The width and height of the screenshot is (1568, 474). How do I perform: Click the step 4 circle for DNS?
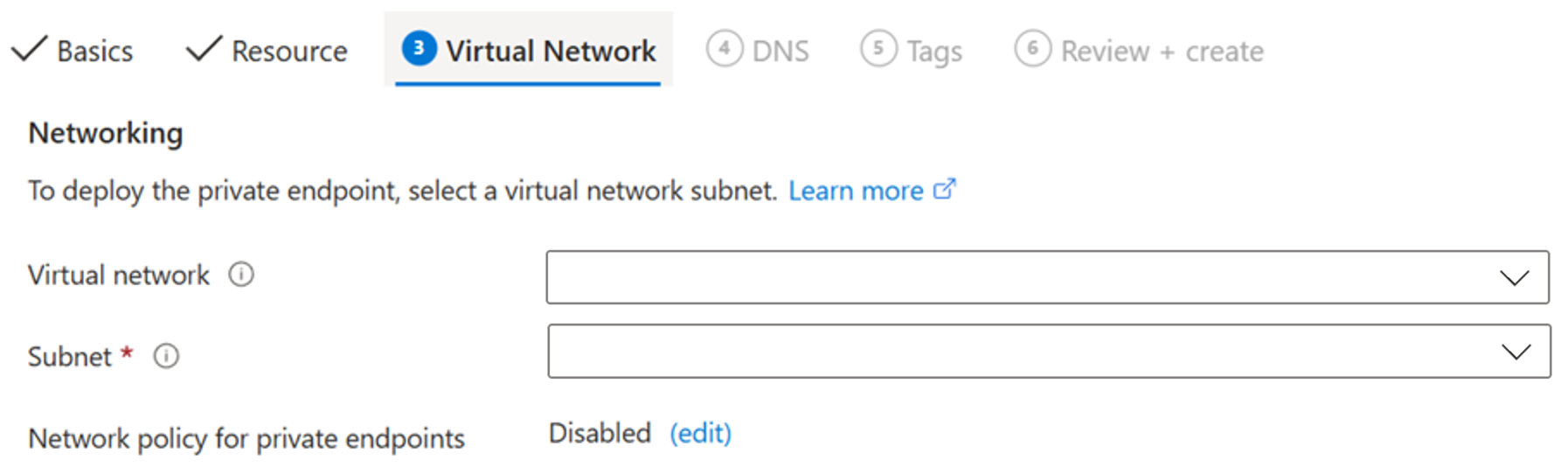point(725,48)
